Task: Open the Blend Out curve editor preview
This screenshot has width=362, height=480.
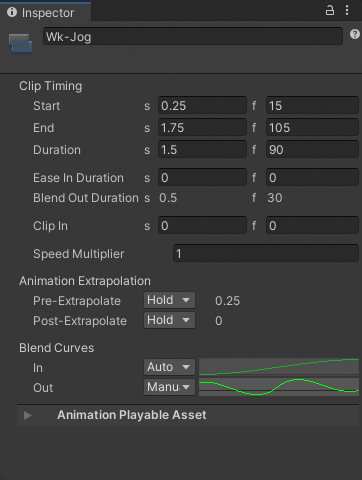Action: (279, 387)
